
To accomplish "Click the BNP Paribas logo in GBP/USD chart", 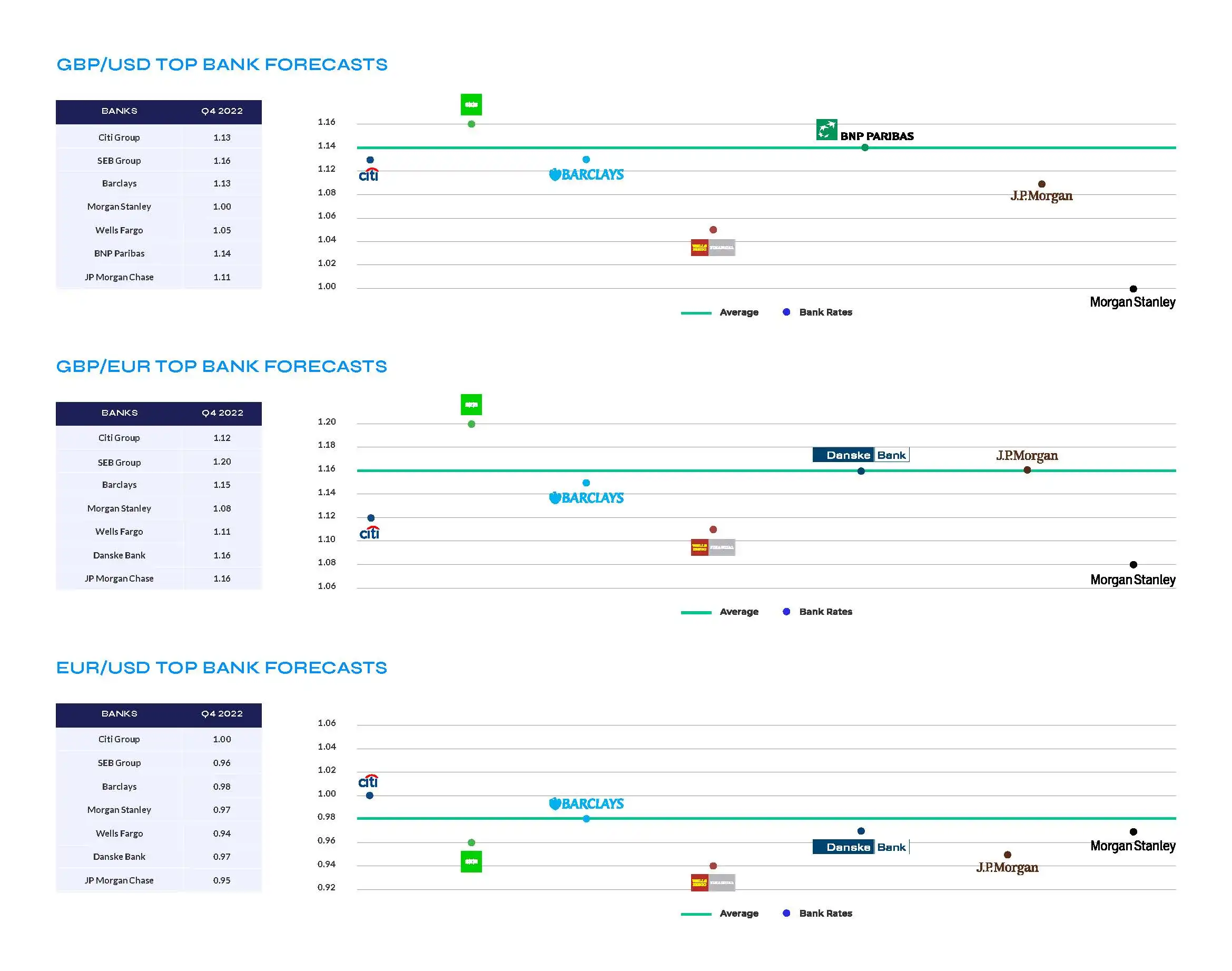I will pos(865,130).
